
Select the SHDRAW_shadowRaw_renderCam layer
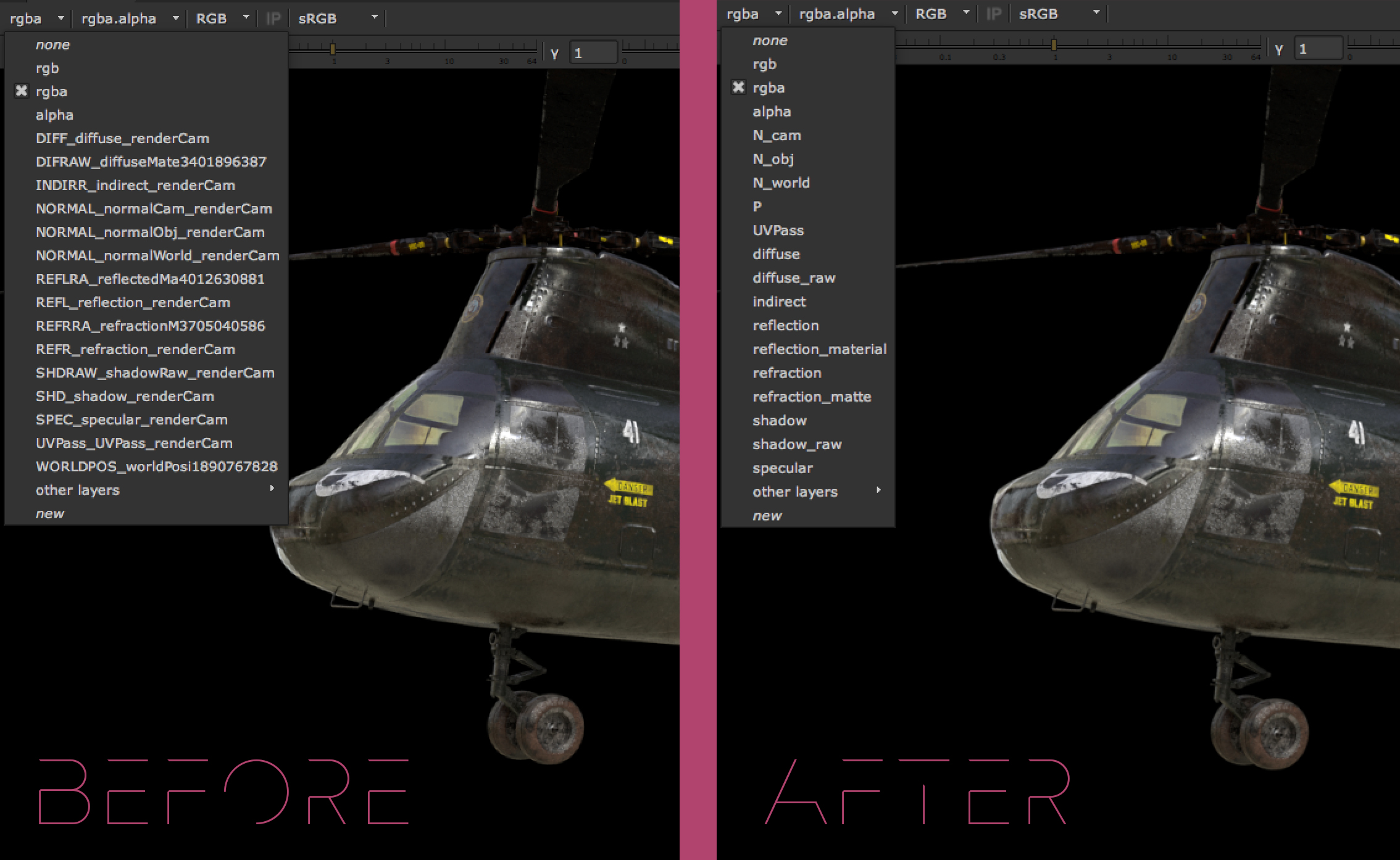click(x=155, y=373)
